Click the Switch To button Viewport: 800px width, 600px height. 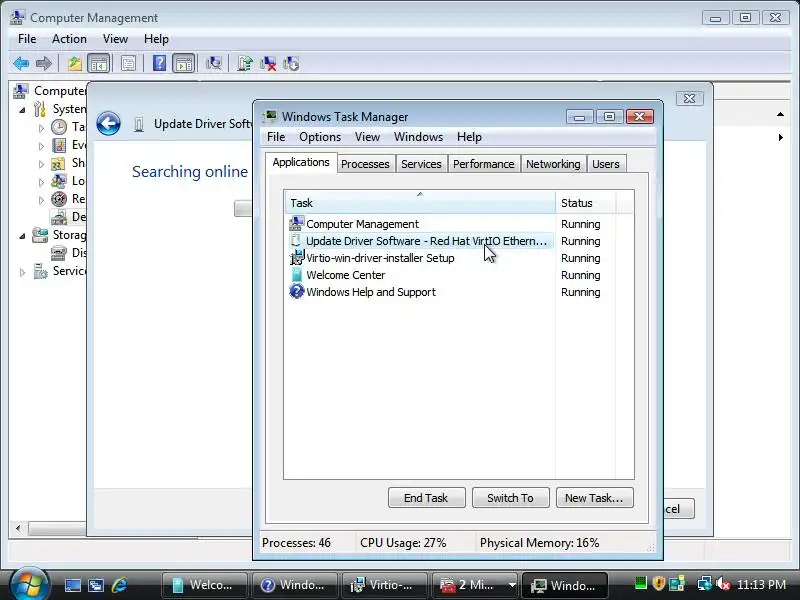[x=510, y=498]
